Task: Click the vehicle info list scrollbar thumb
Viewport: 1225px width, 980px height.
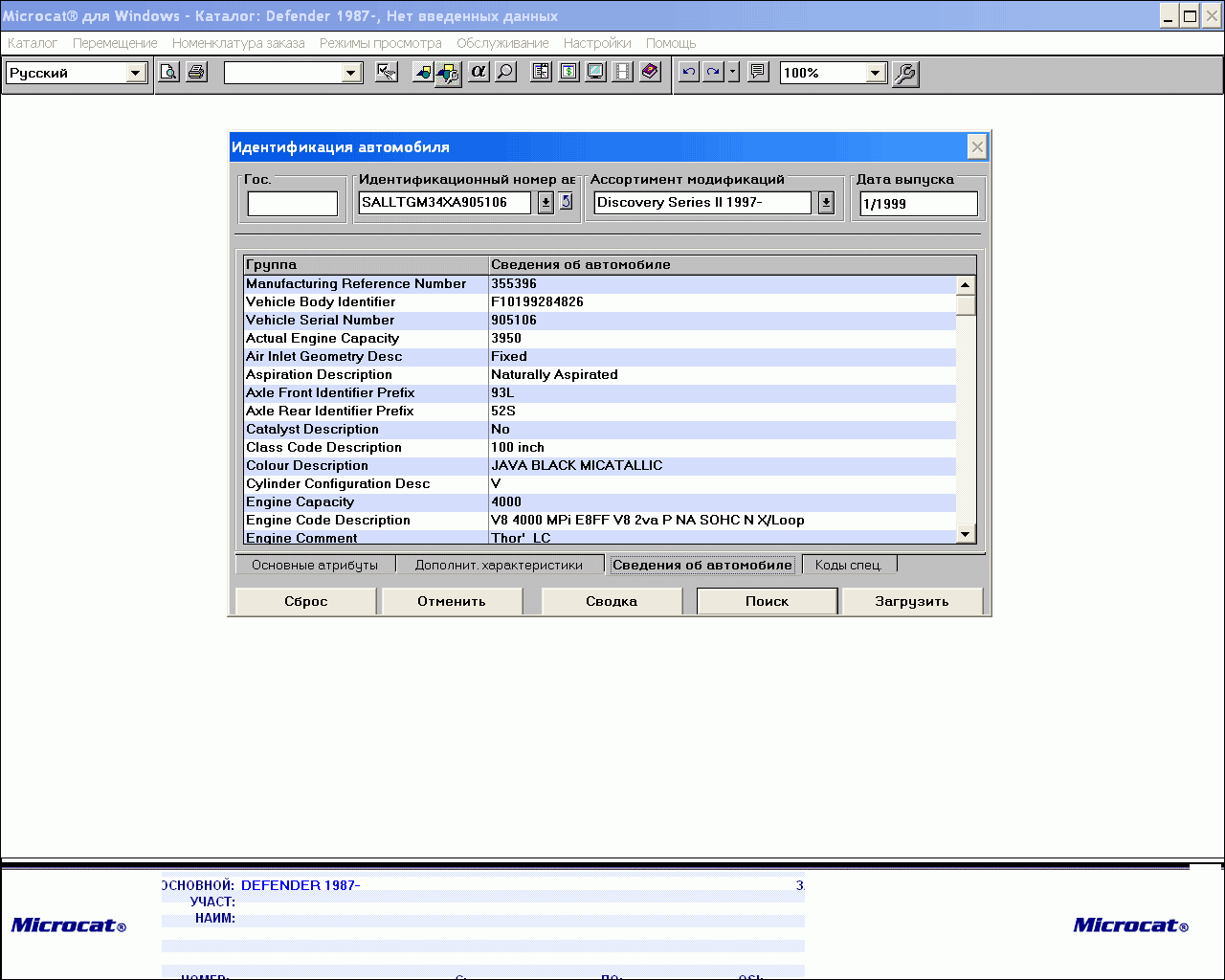Action: [x=966, y=304]
